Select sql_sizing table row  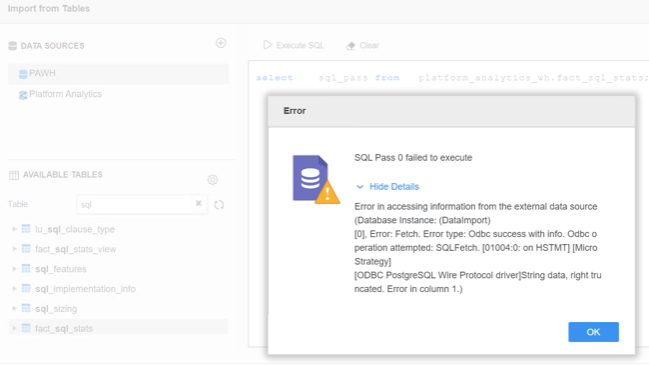tap(118, 308)
